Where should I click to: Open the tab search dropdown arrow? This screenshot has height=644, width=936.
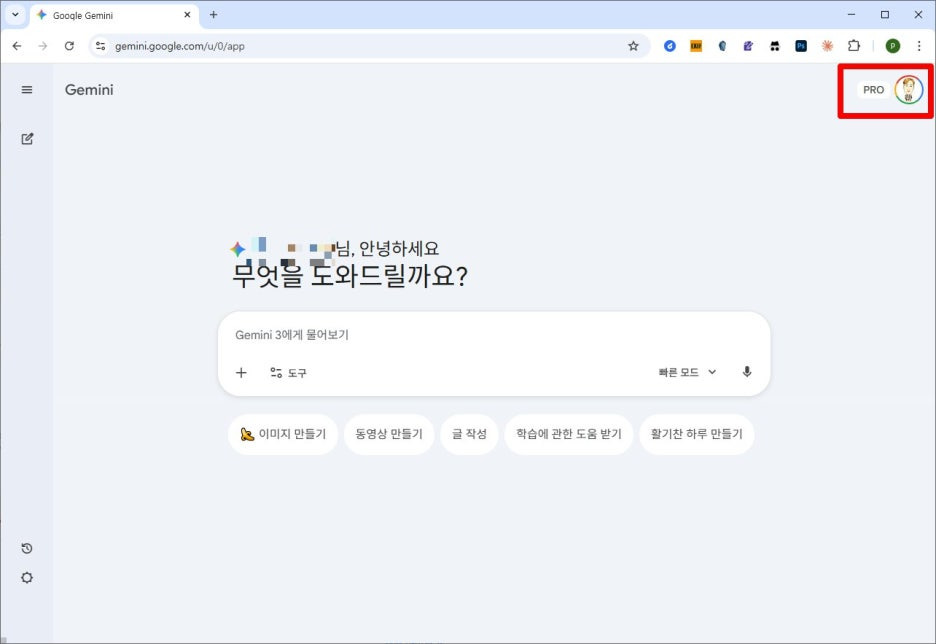[15, 15]
